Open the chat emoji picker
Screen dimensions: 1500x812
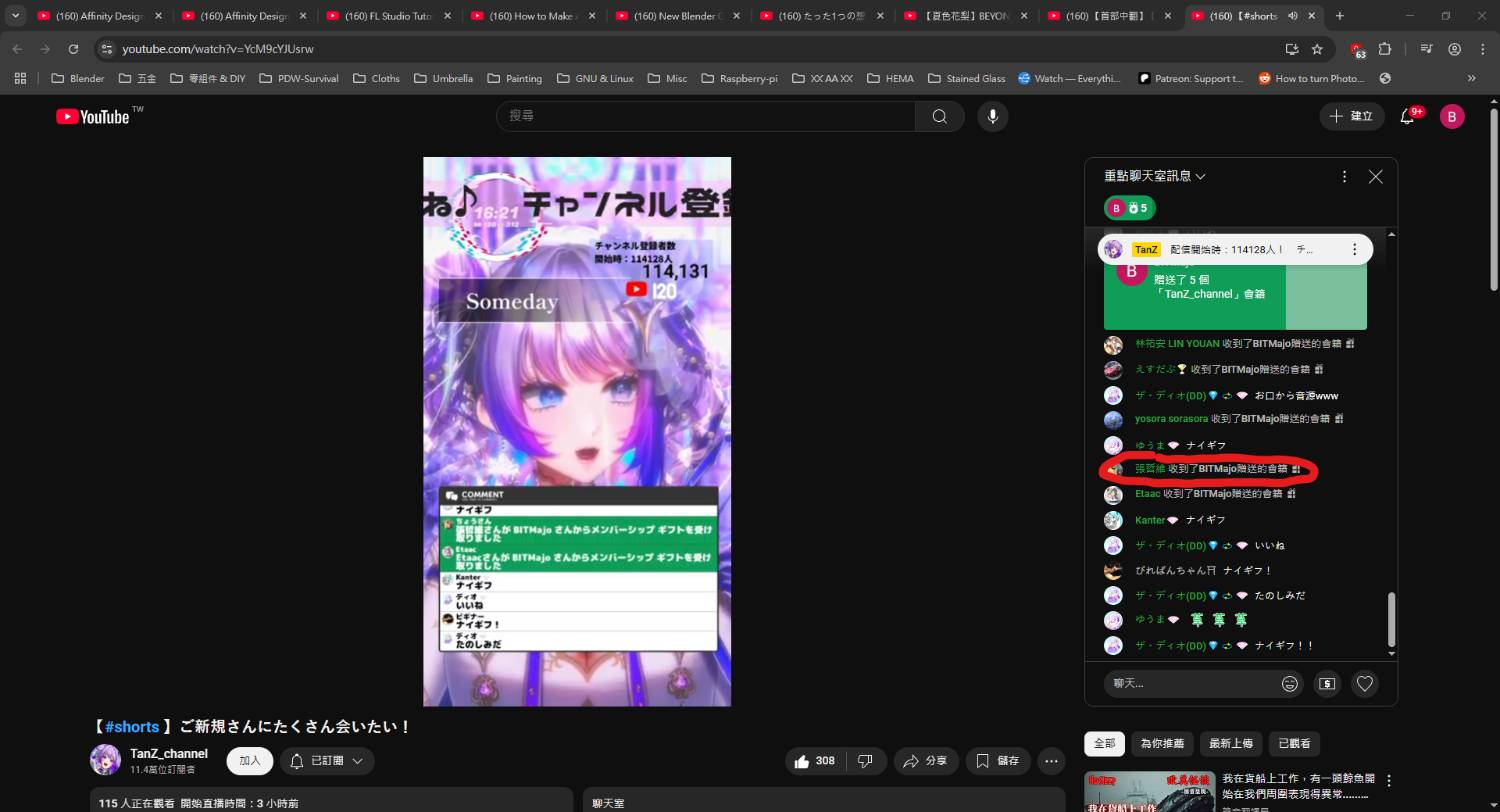(x=1290, y=684)
